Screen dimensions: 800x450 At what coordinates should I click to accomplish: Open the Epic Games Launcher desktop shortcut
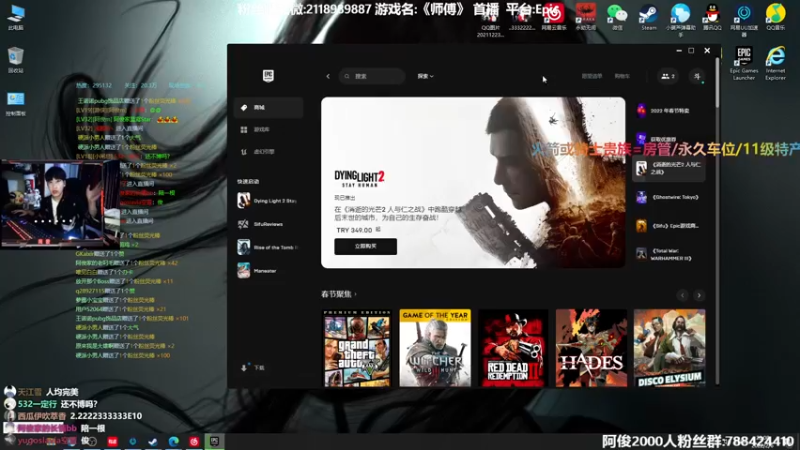tap(743, 63)
